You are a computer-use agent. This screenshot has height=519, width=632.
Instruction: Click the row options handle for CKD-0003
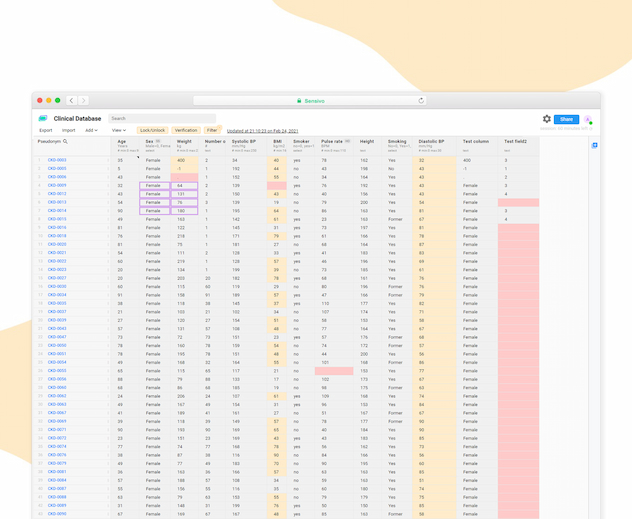tap(108, 160)
